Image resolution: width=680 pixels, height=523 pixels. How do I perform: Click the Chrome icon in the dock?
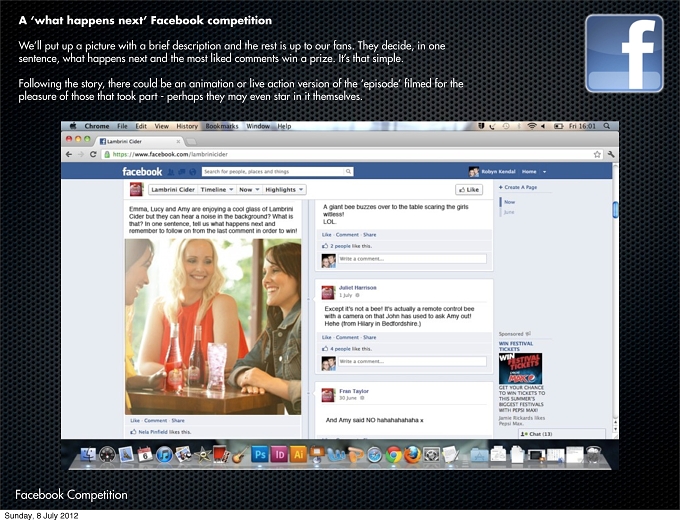[x=393, y=455]
